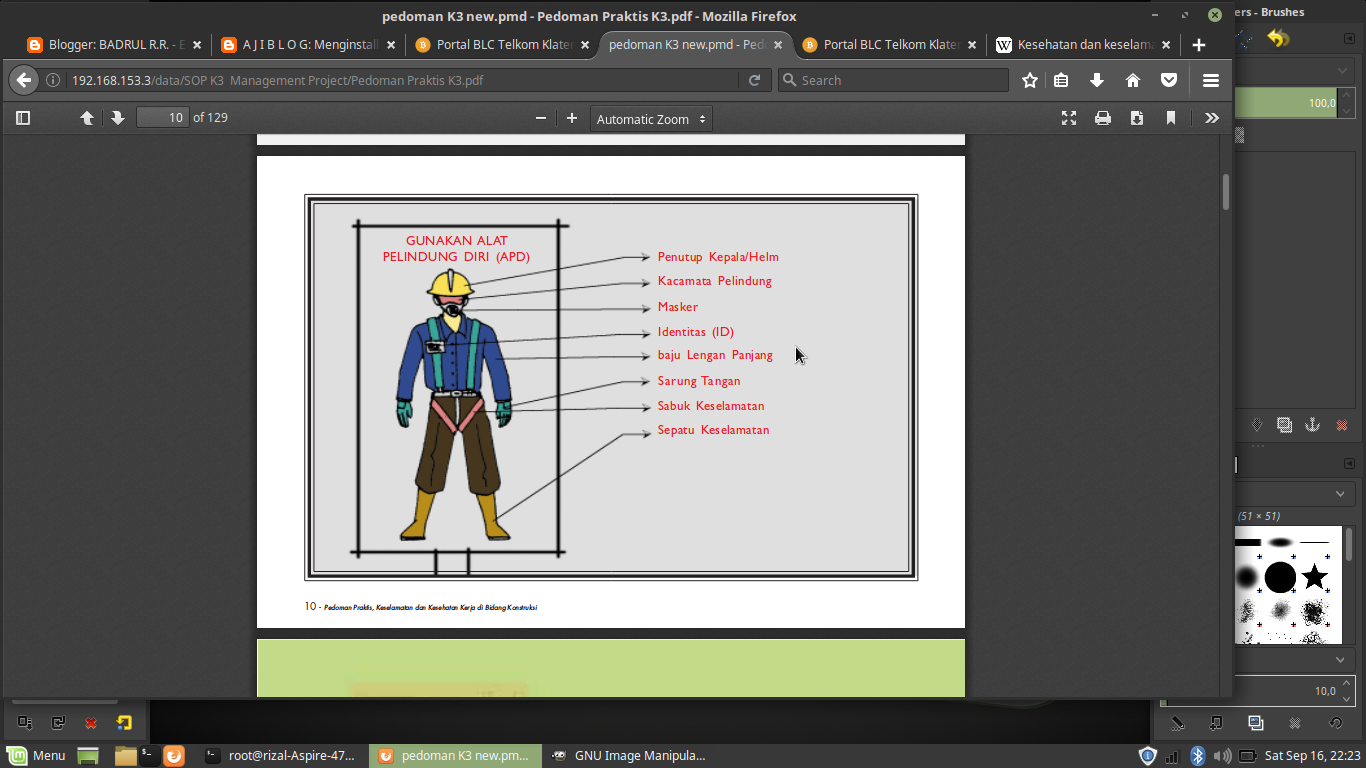1366x768 pixels.
Task: Download the PDF file
Action: click(x=1137, y=118)
